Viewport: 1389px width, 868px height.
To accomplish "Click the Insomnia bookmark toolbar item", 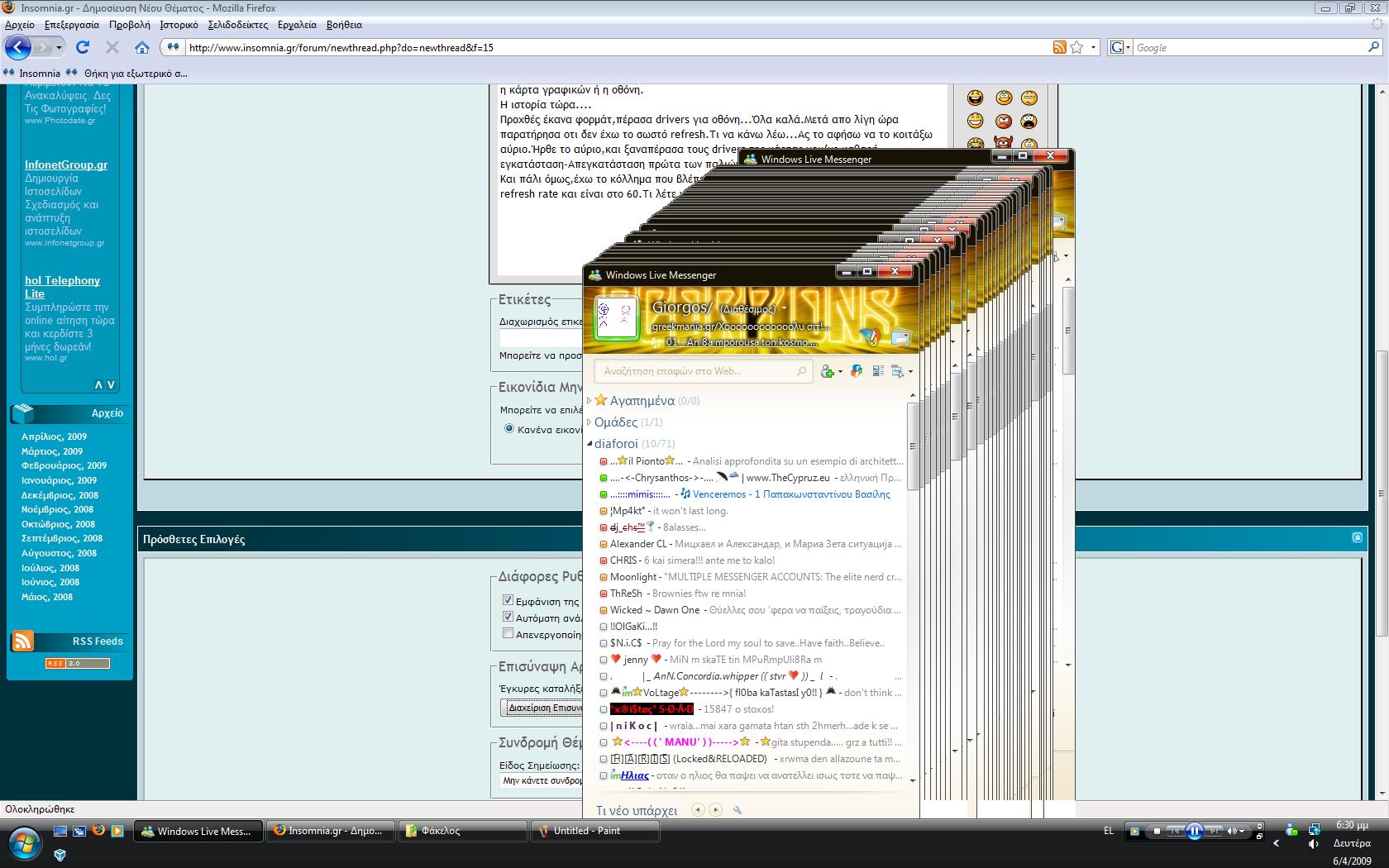I will tap(33, 73).
